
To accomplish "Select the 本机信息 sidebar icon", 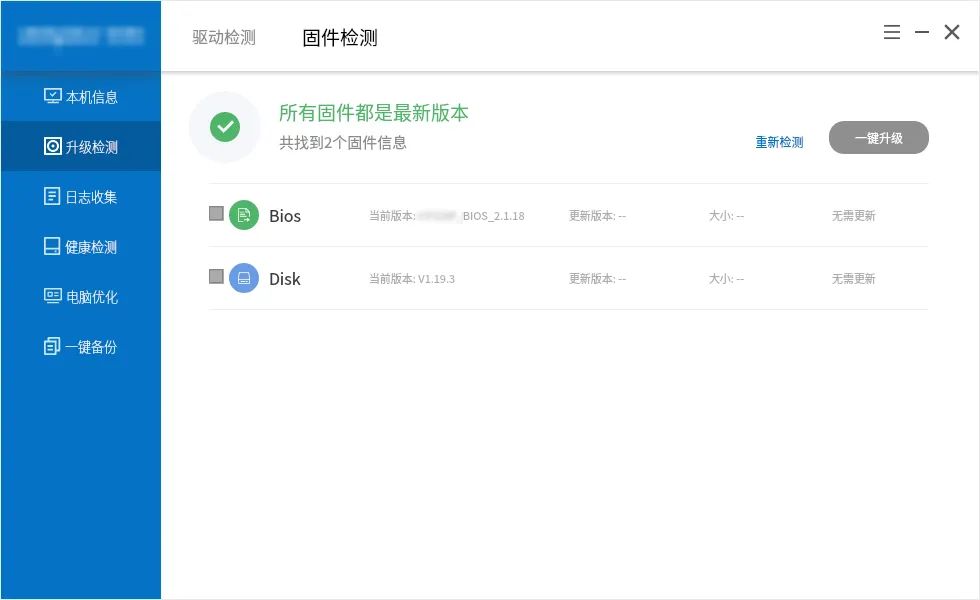I will click(53, 96).
